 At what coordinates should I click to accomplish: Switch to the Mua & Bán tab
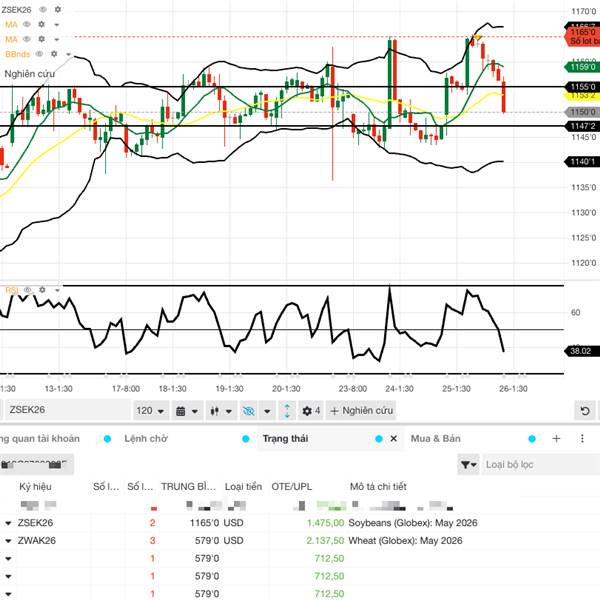coord(435,438)
